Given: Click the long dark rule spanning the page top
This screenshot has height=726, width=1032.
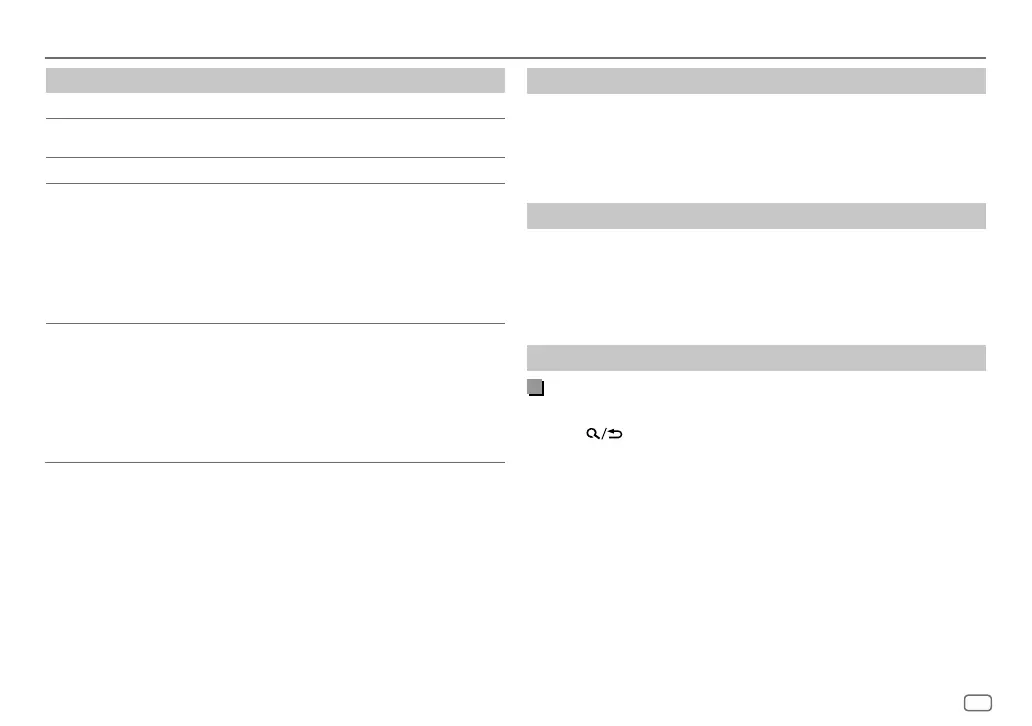Looking at the screenshot, I should (x=515, y=58).
